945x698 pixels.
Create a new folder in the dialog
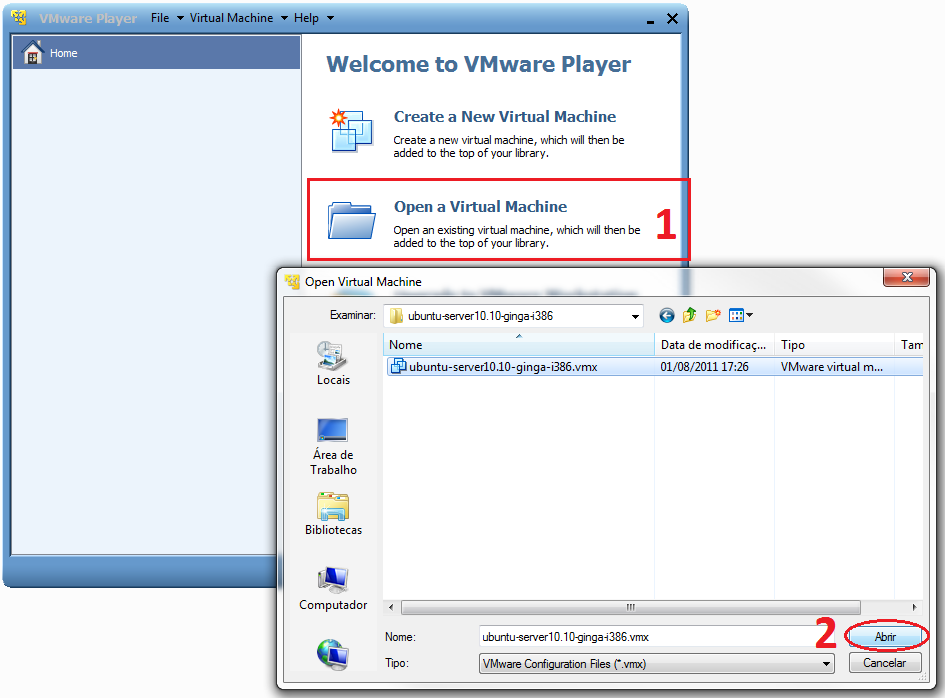(x=713, y=315)
